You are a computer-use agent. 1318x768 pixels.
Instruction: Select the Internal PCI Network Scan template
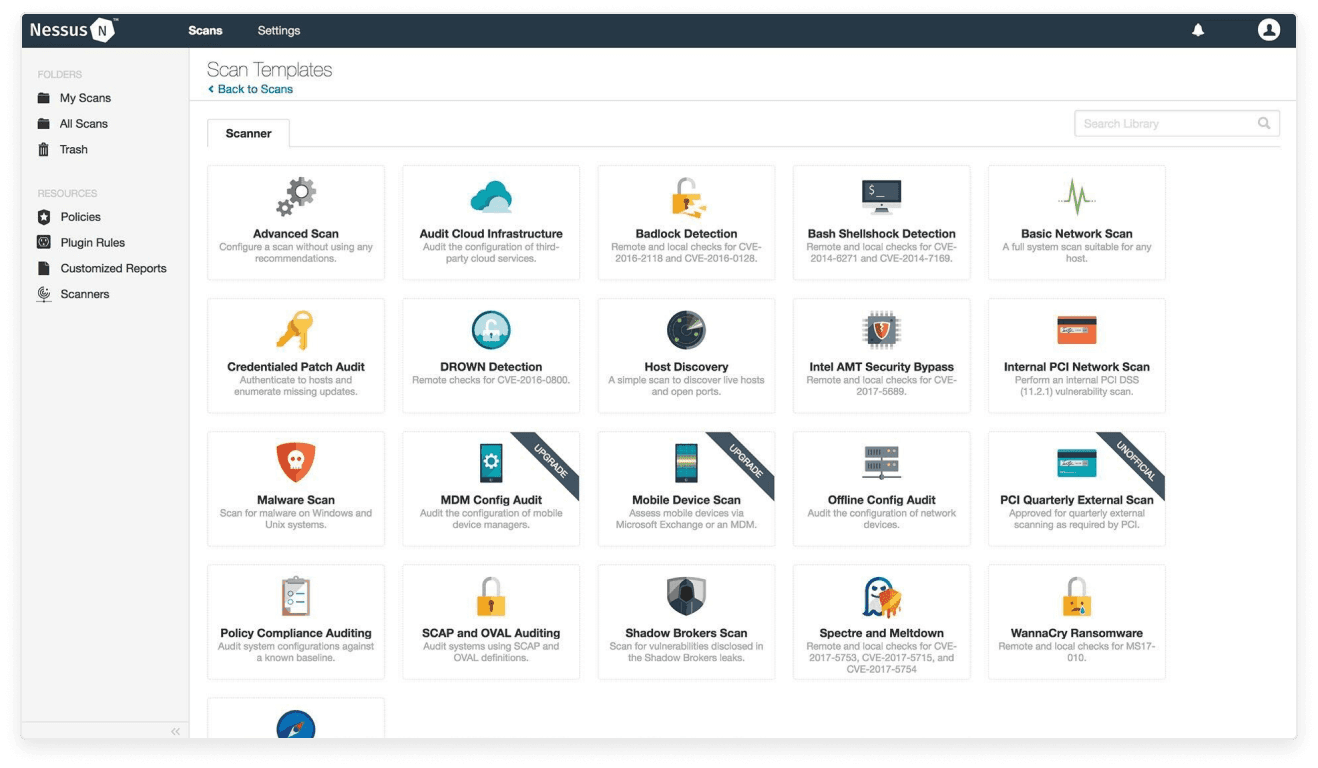click(x=1076, y=355)
